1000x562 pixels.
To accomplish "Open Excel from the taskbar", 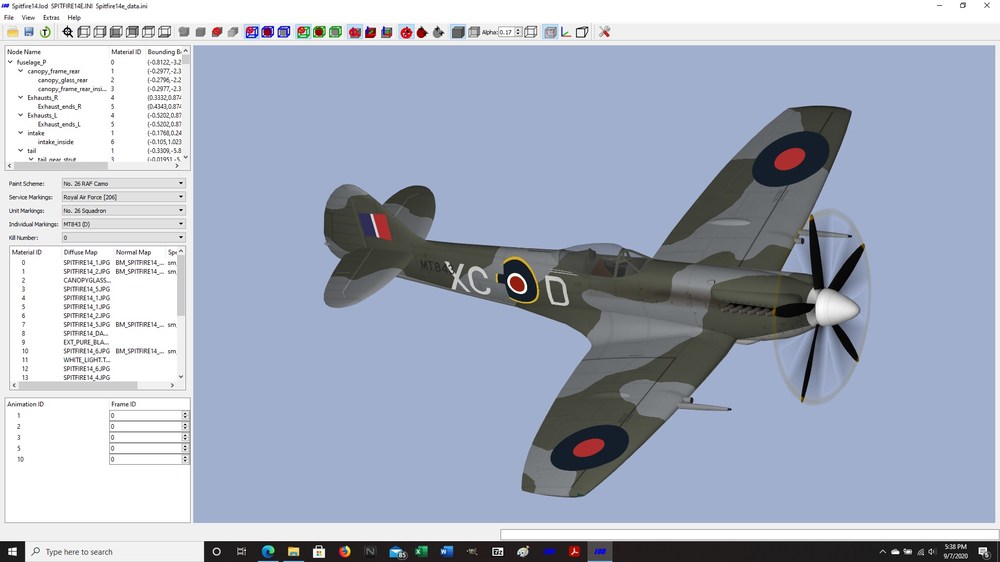I will [421, 552].
